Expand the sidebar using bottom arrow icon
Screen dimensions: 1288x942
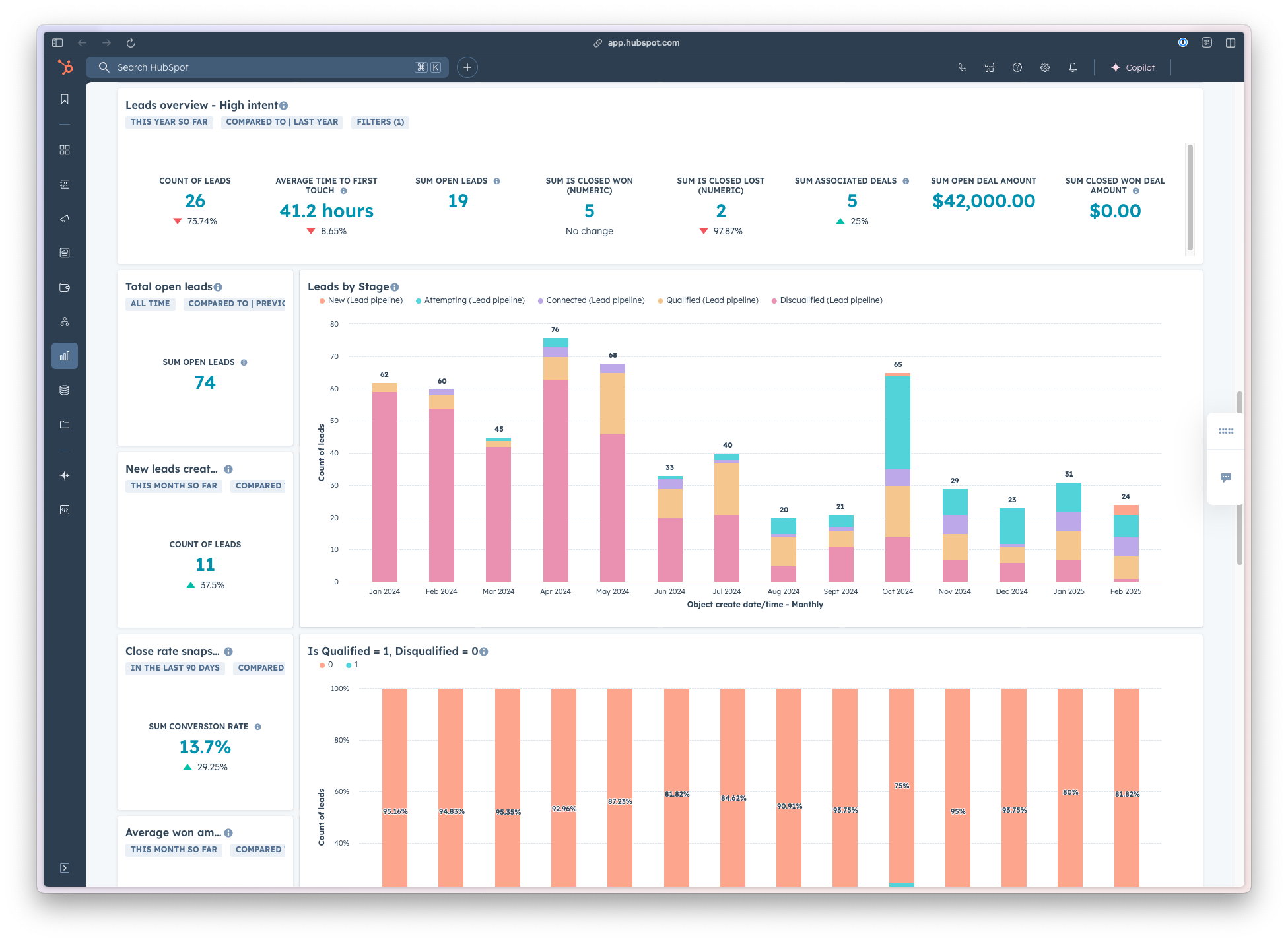pyautogui.click(x=65, y=868)
